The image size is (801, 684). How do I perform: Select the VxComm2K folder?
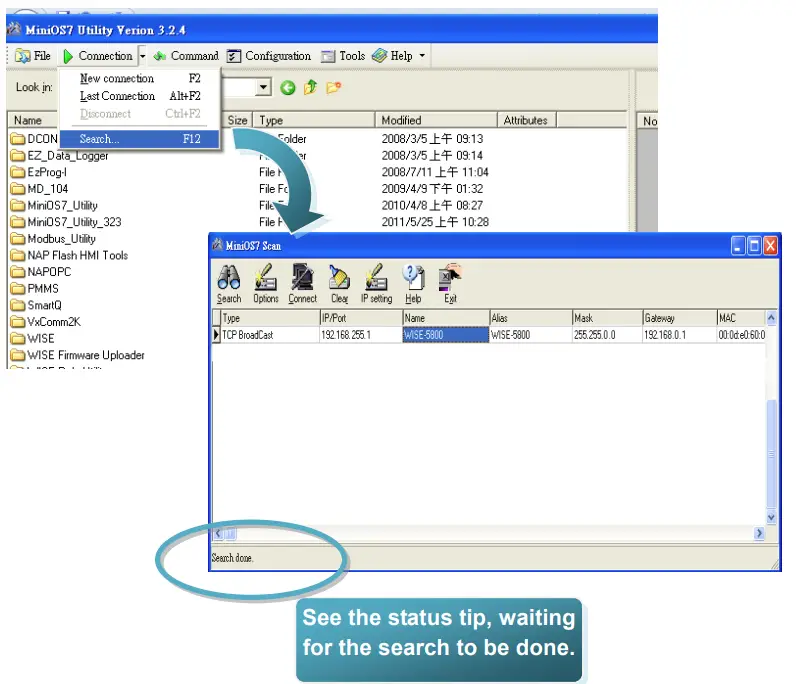[45, 322]
